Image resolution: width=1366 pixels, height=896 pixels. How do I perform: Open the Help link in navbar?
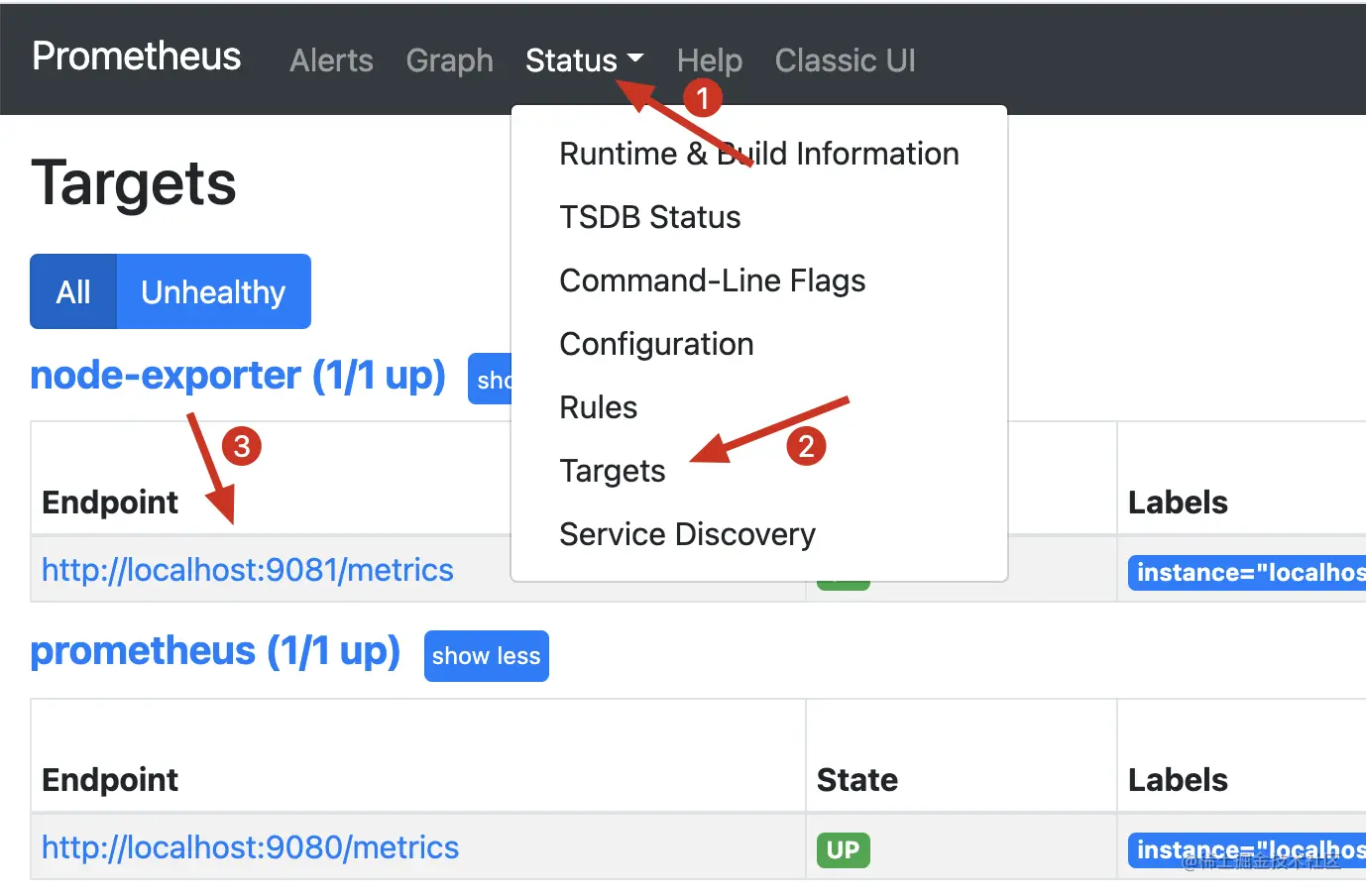710,60
